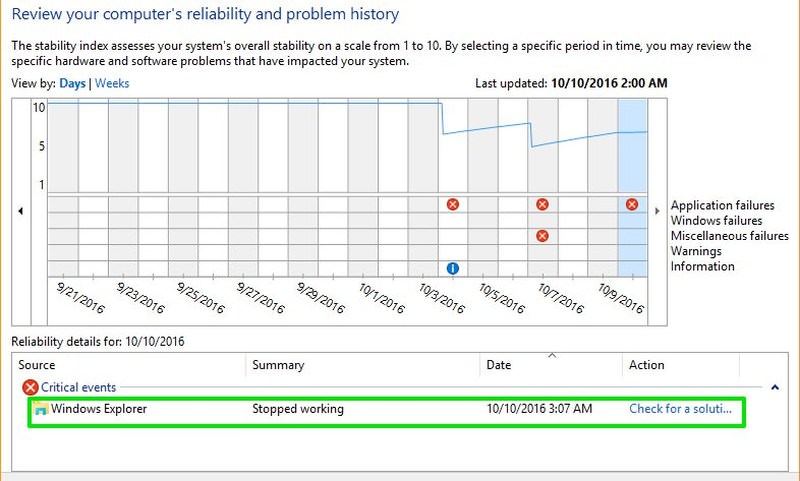Select application failure icon on 10/7/2016 column
The width and height of the screenshot is (800, 481).
click(x=542, y=205)
